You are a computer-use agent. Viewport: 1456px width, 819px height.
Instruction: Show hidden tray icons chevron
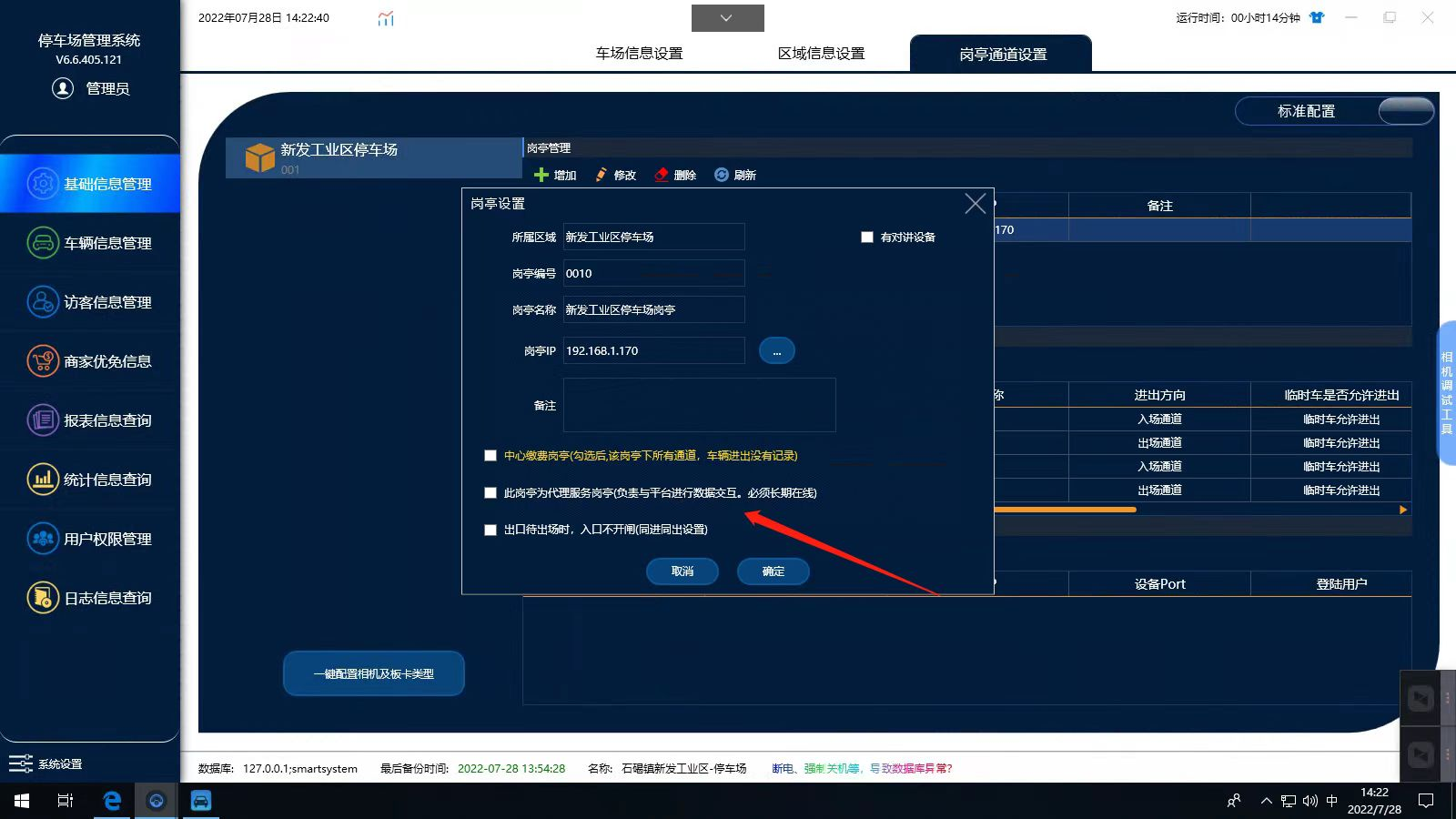tap(1266, 801)
